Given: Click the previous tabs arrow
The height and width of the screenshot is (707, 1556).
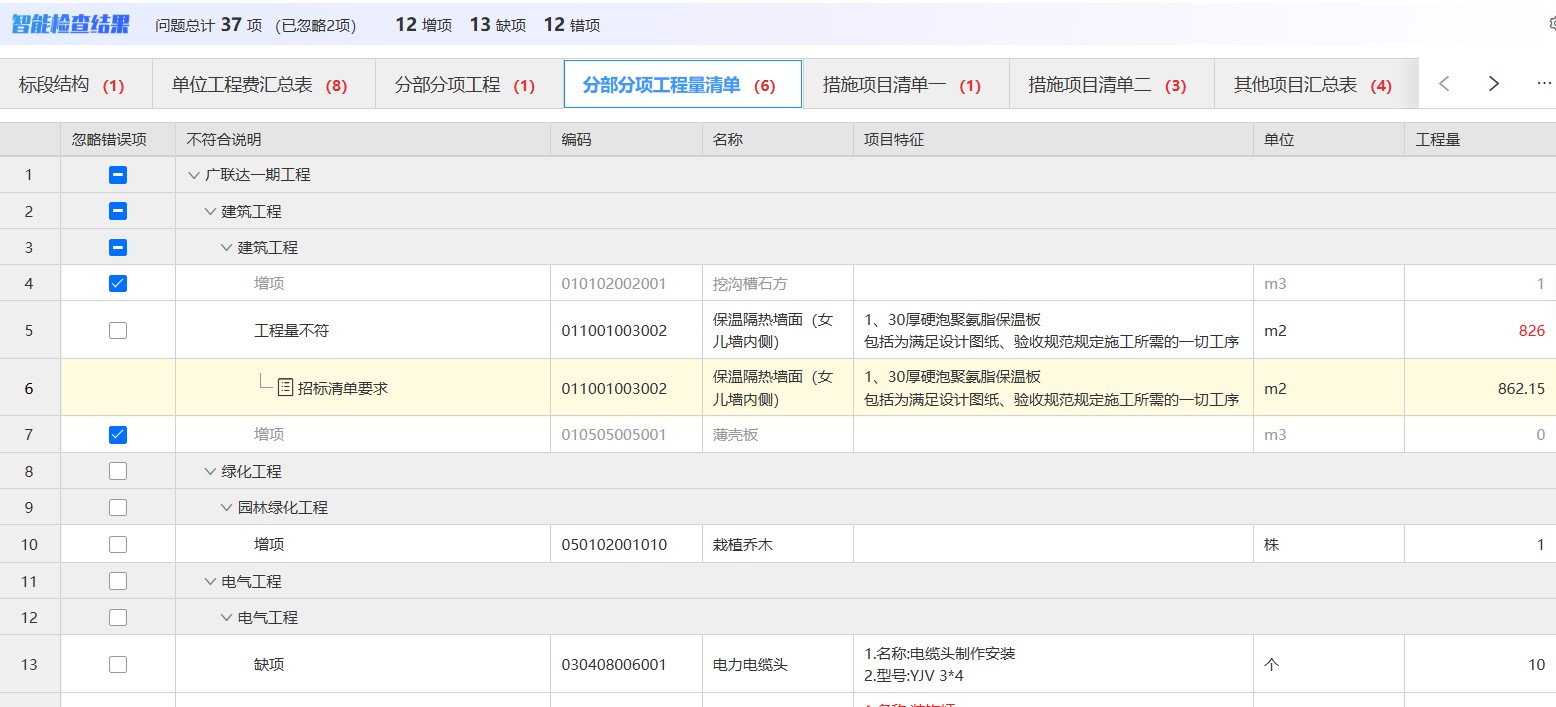Looking at the screenshot, I should [1444, 84].
